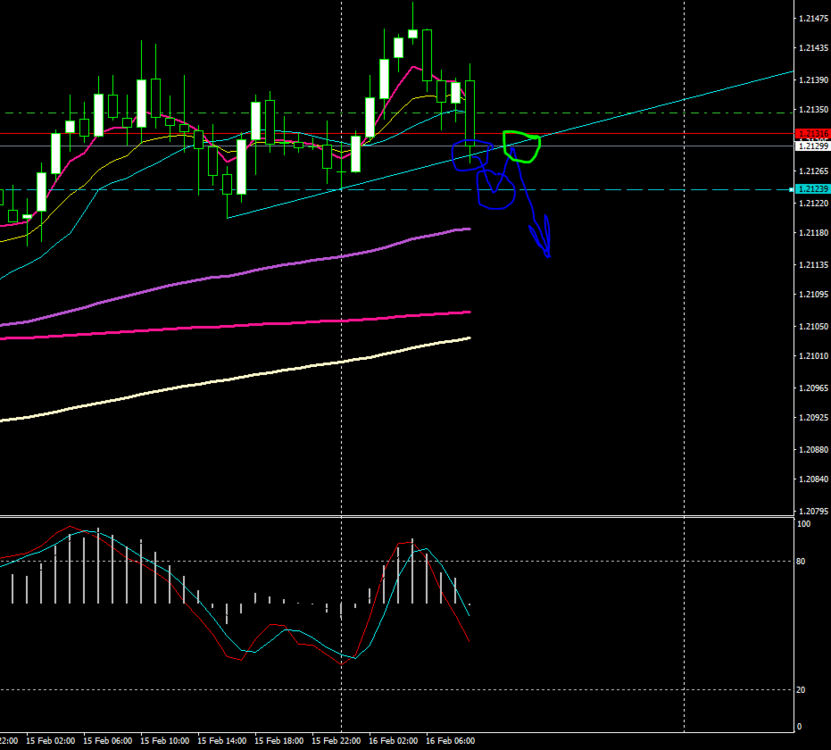Click the 1.21475 price axis label
Image resolution: width=831 pixels, height=750 pixels.
tap(814, 19)
